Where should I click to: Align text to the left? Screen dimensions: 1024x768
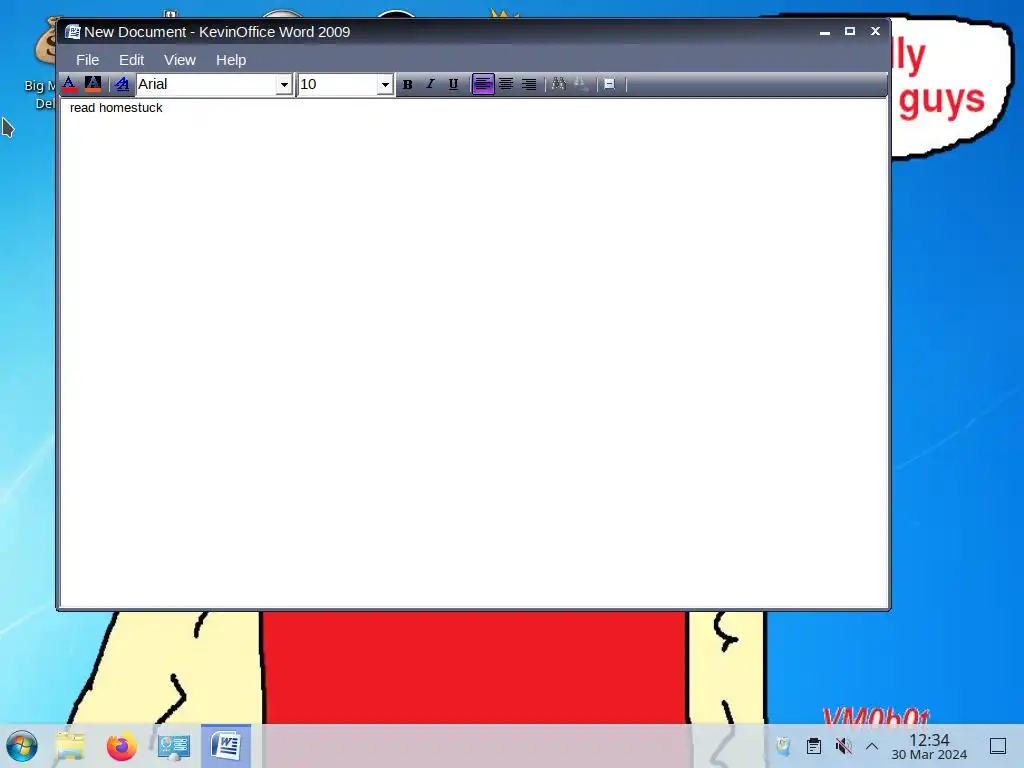pyautogui.click(x=483, y=84)
